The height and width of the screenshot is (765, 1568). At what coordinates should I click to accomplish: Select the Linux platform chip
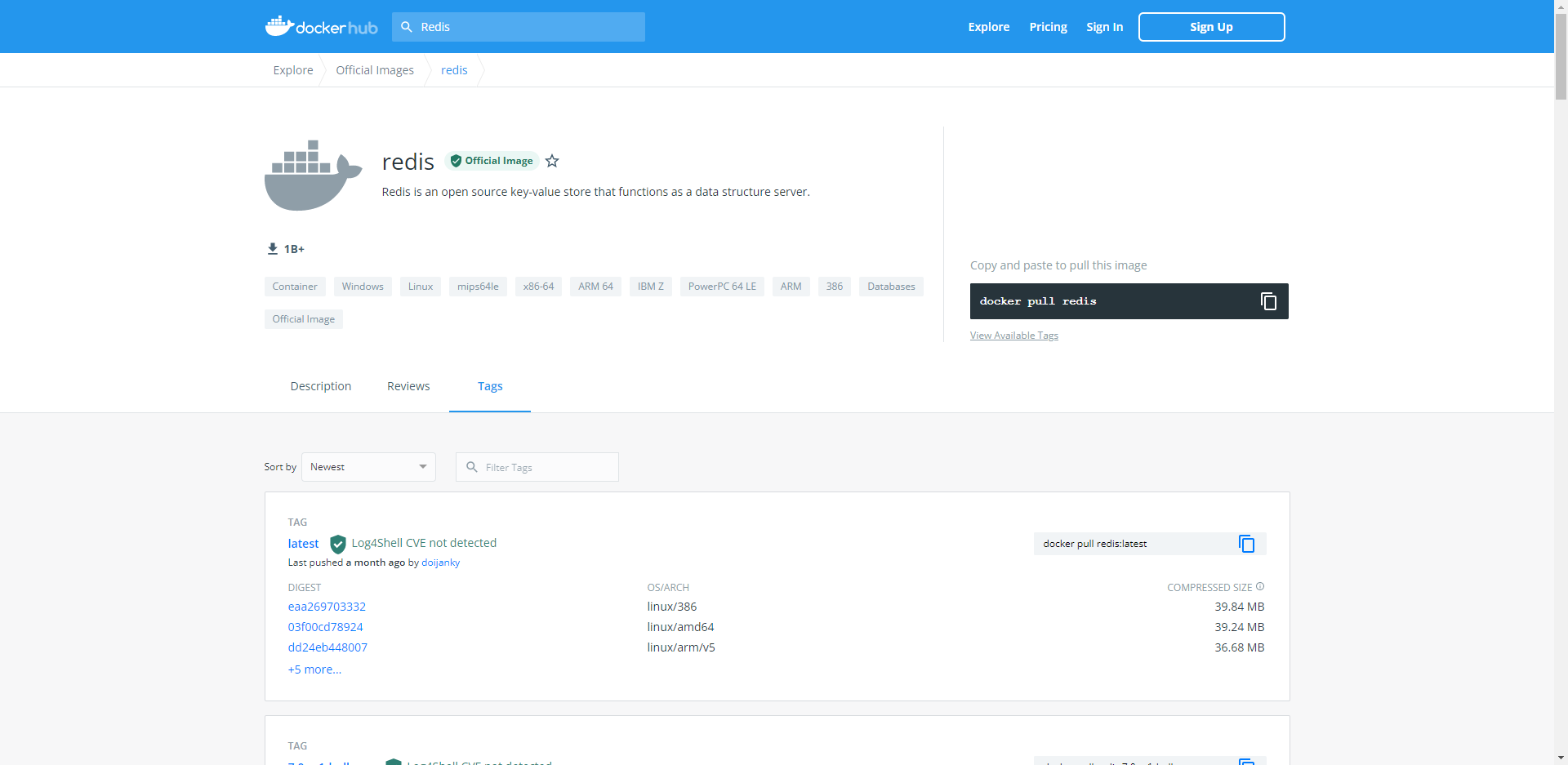pyautogui.click(x=420, y=286)
